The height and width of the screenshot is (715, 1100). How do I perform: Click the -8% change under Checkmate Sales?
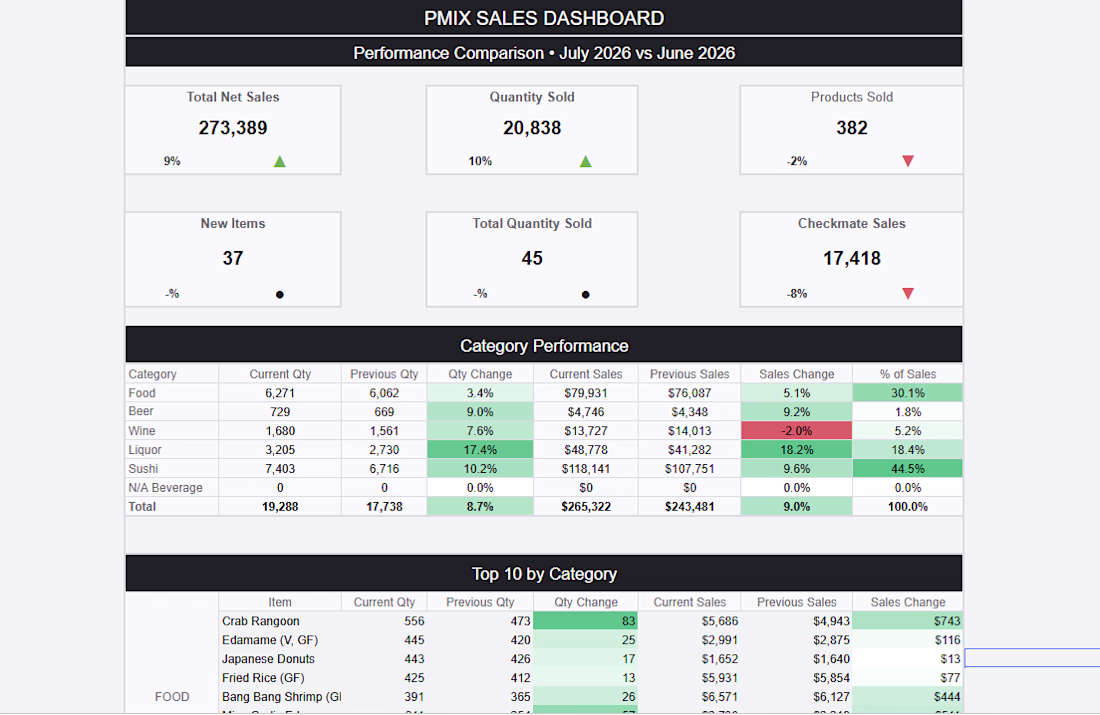[797, 293]
